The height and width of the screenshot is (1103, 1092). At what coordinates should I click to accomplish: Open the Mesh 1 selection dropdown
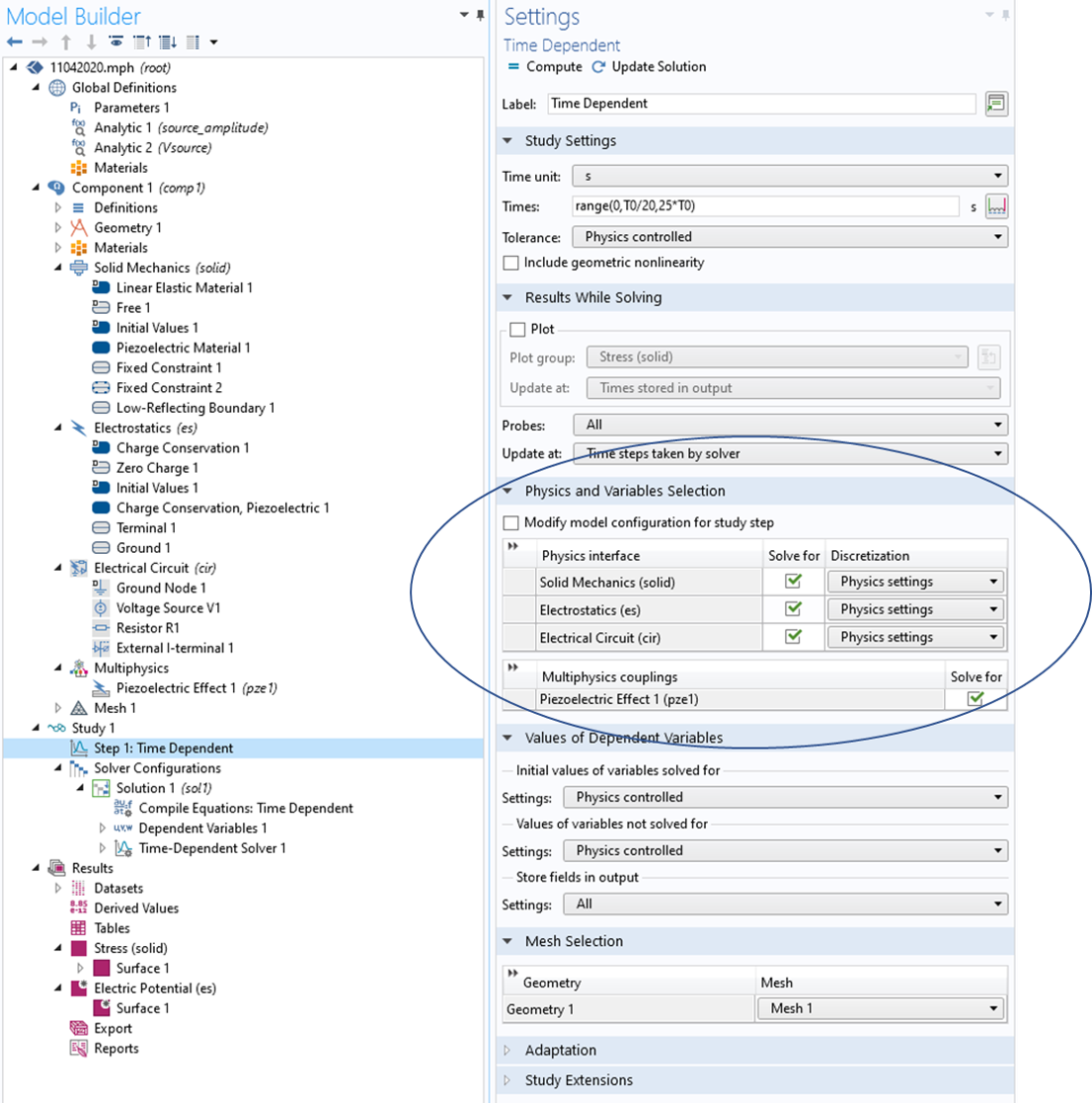click(x=881, y=1008)
